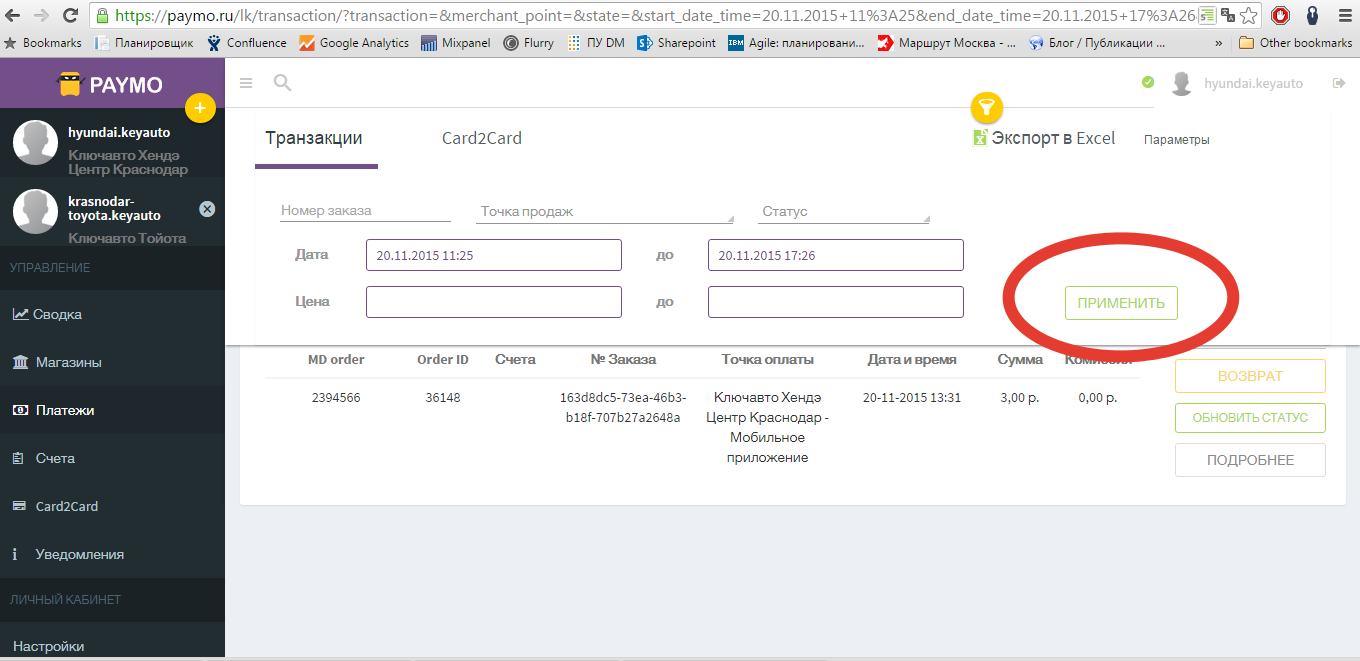Viewport: 1360px width, 661px height.
Task: Expand the bookmarks overflow chevron
Action: [x=1218, y=44]
